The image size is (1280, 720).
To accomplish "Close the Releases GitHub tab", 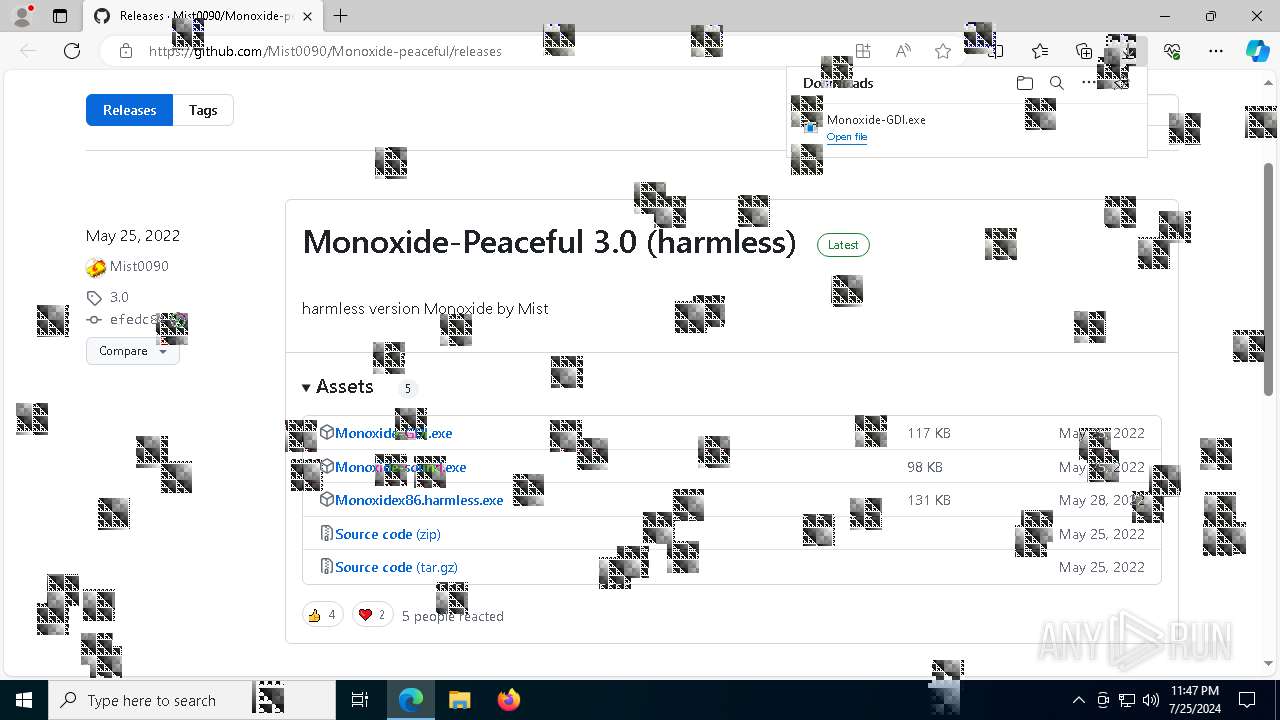I will [x=307, y=16].
